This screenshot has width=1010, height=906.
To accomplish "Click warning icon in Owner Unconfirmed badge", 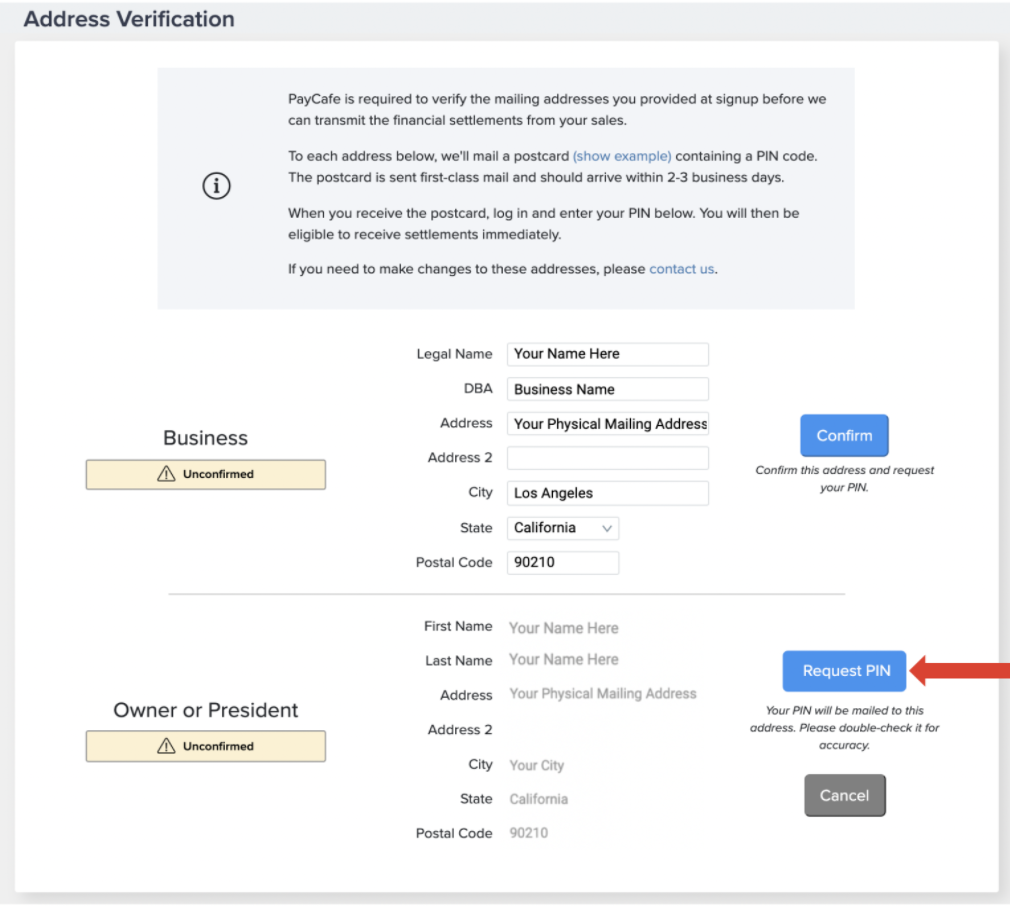I will 166,746.
